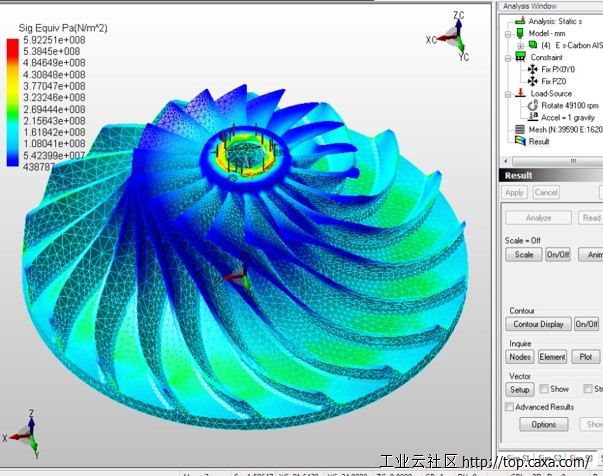
Task: Click the green Constraint node icon
Action: (520, 57)
